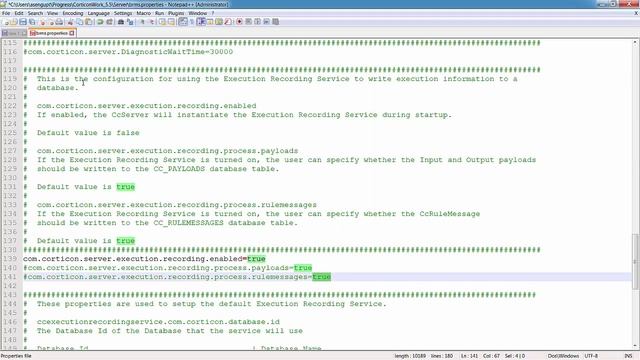
Task: Show the document map panel icon
Action: point(219,22)
